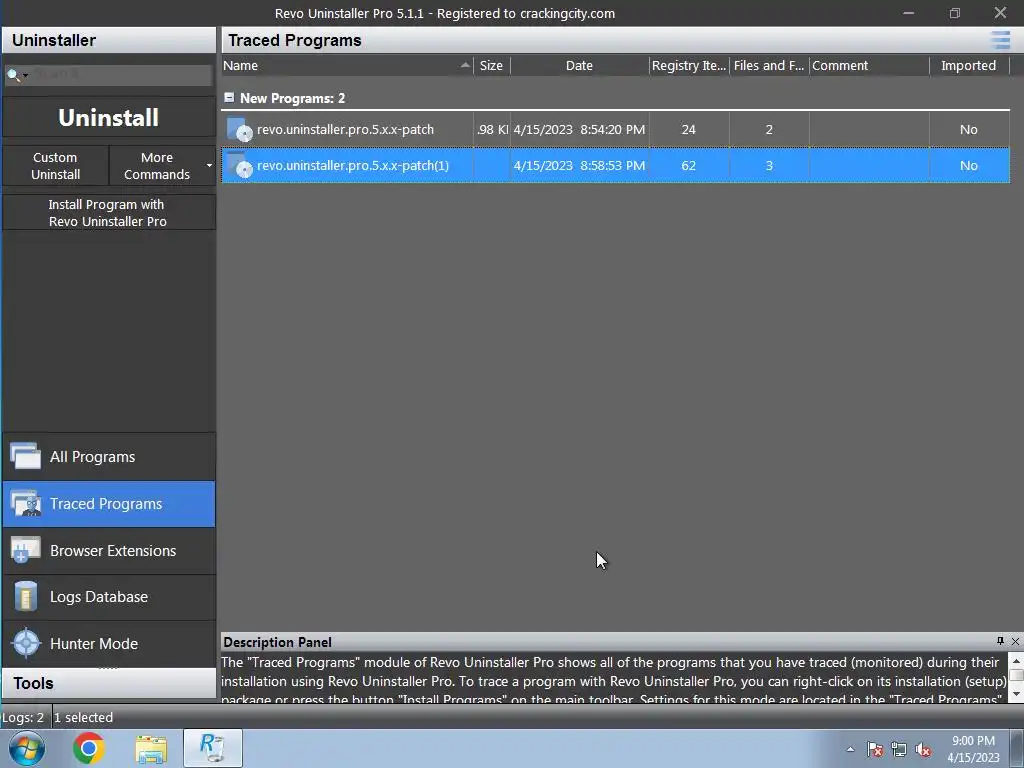Click the taskbar clock showing 9:00 PM
This screenshot has height=768, width=1024.
pyautogui.click(x=973, y=749)
